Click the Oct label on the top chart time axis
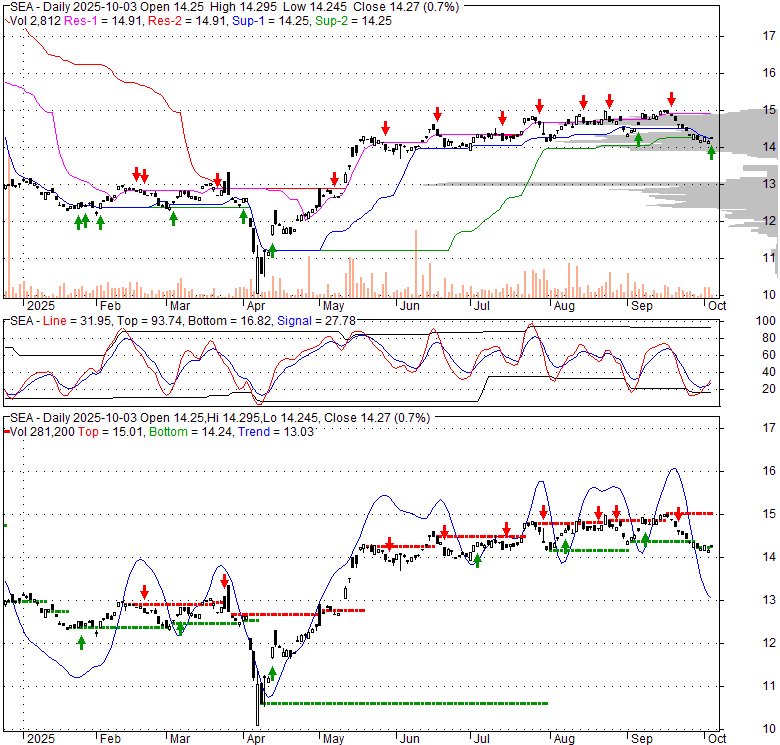This screenshot has width=780, height=745. [x=717, y=306]
